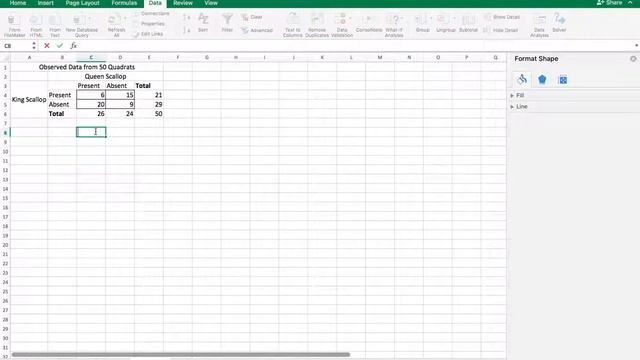640x360 pixels.
Task: Expand the Line section
Action: pos(519,106)
